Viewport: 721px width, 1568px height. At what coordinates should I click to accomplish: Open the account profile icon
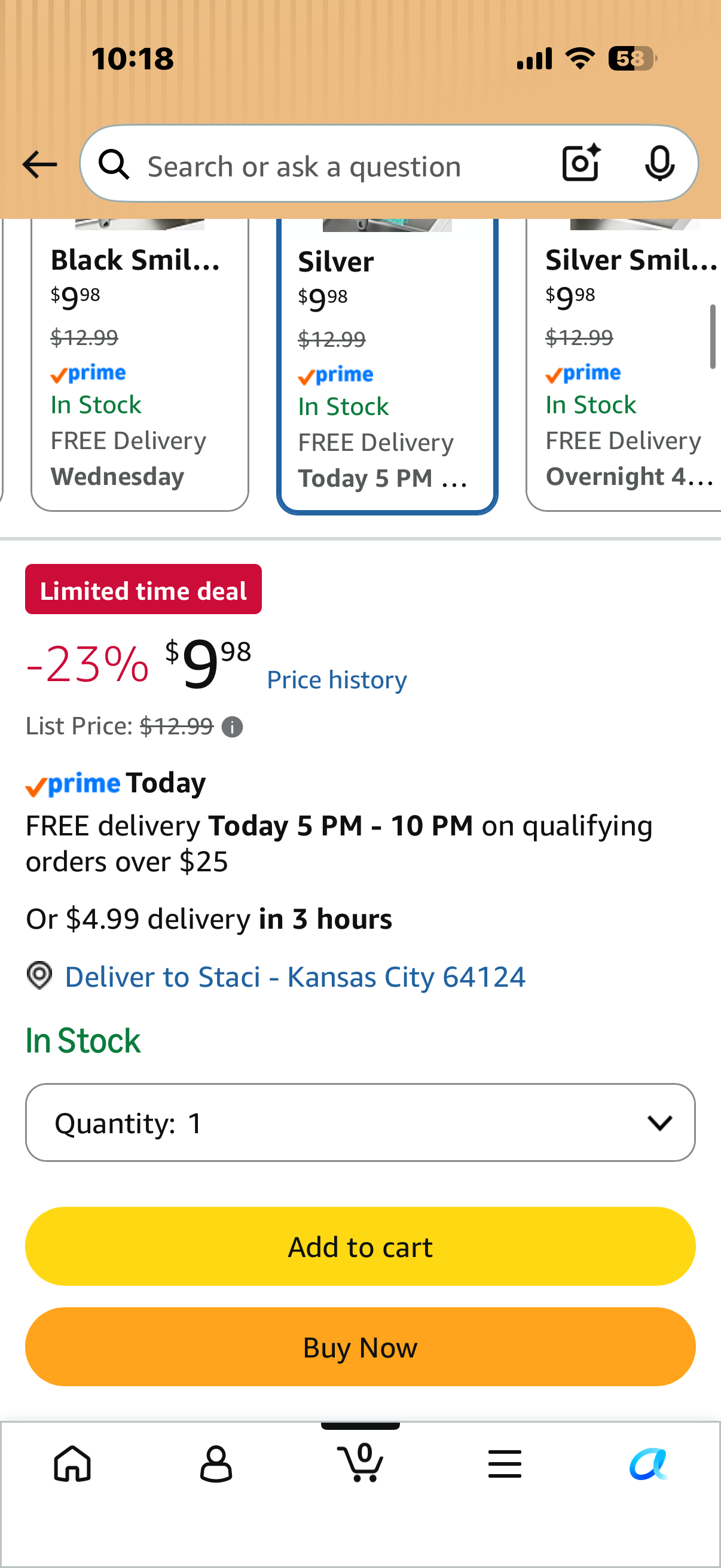point(216,1463)
